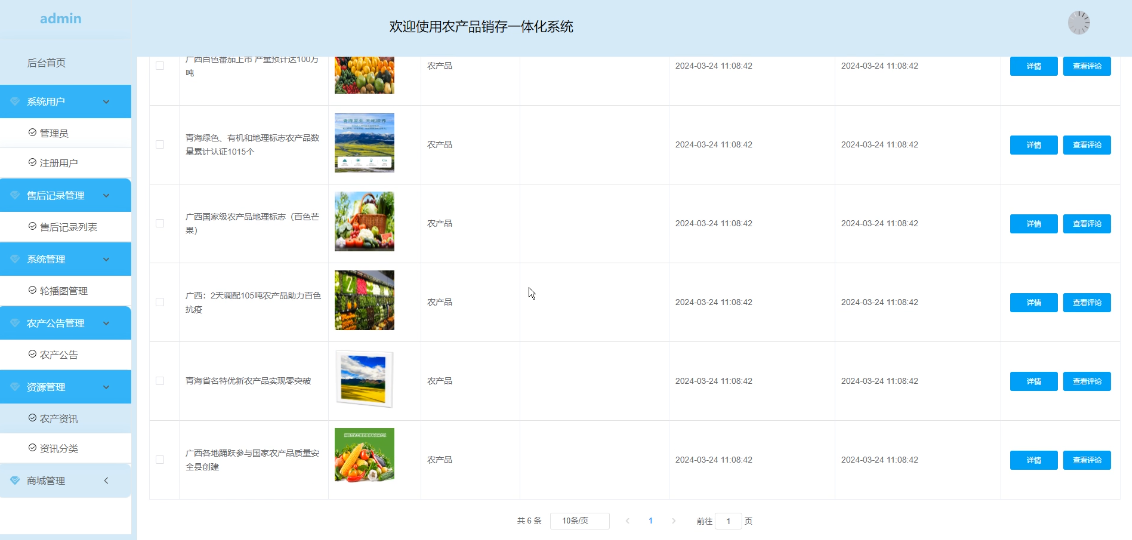Select the 农产资讯 menu item
1132x540 pixels.
[66, 418]
